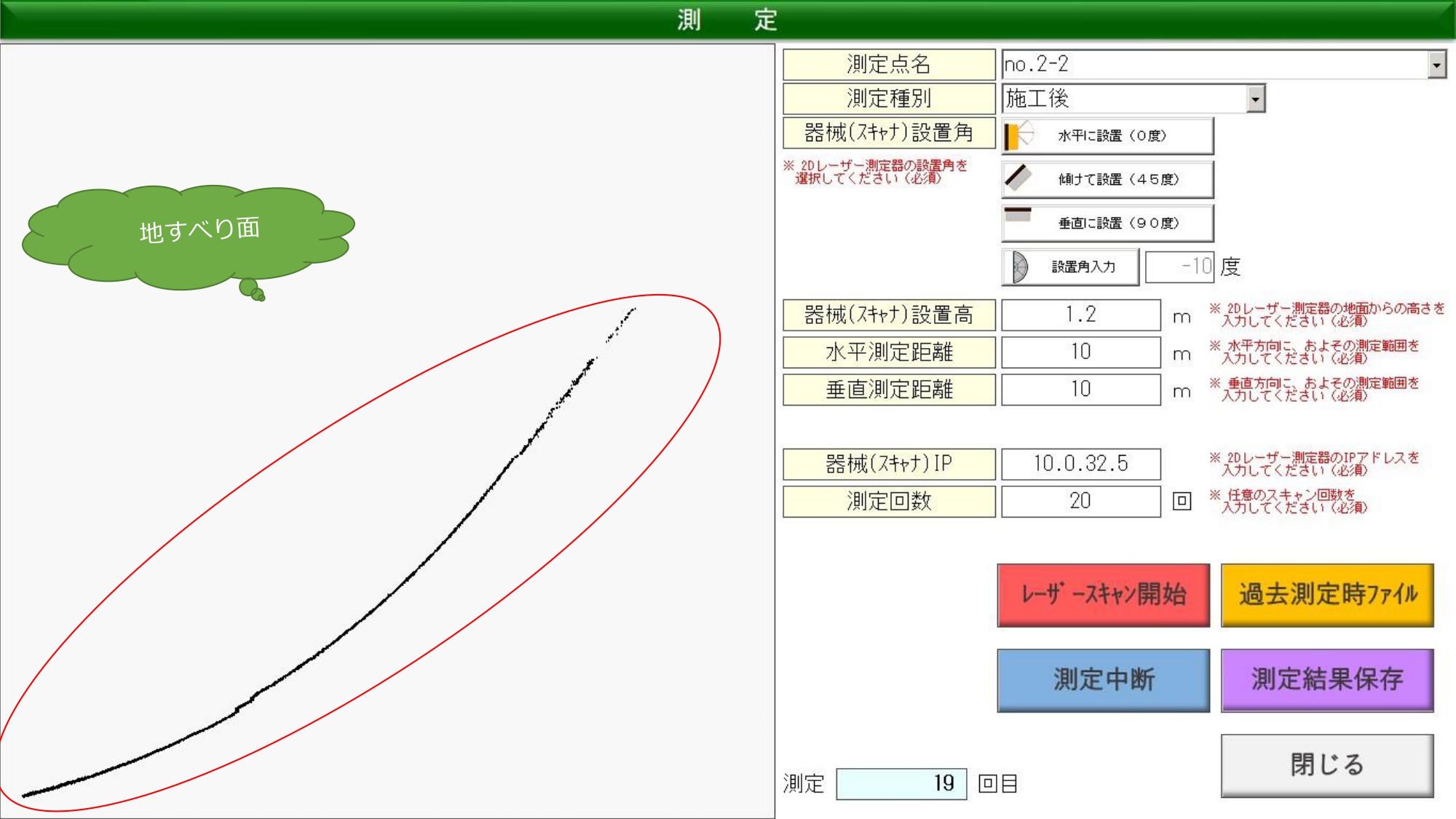Click the scanner height field showing 1.2
Screen dimensions: 1456x819
point(1080,315)
